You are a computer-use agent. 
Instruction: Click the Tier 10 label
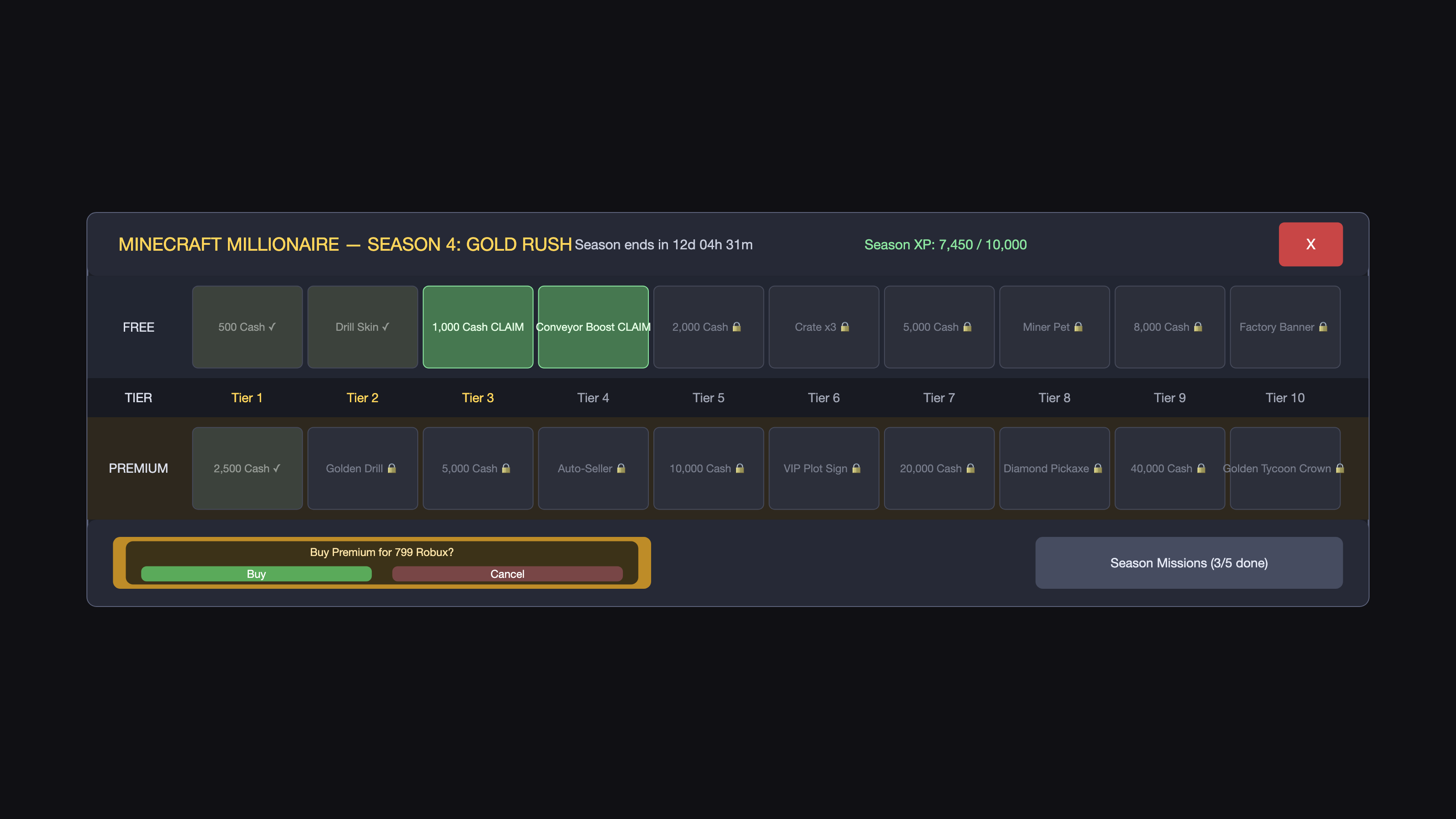1285,397
